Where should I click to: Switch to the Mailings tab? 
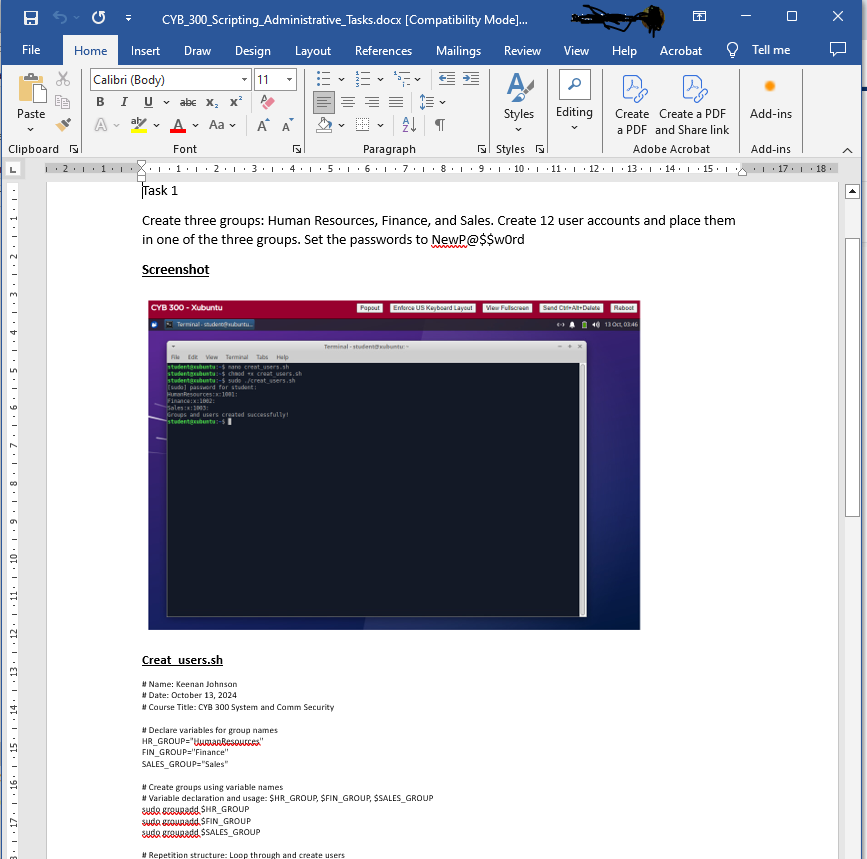click(x=458, y=51)
